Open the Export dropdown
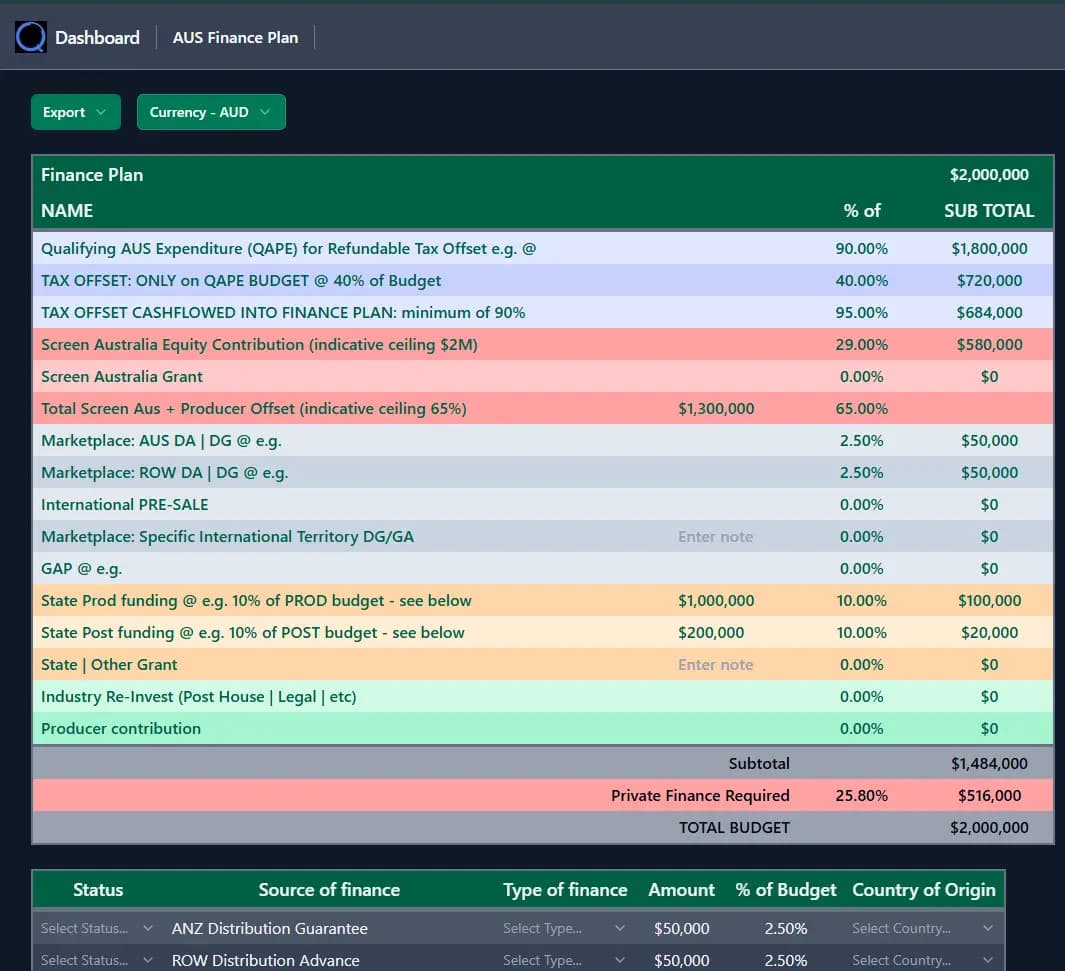Screen dimensions: 1065x971 click(75, 112)
